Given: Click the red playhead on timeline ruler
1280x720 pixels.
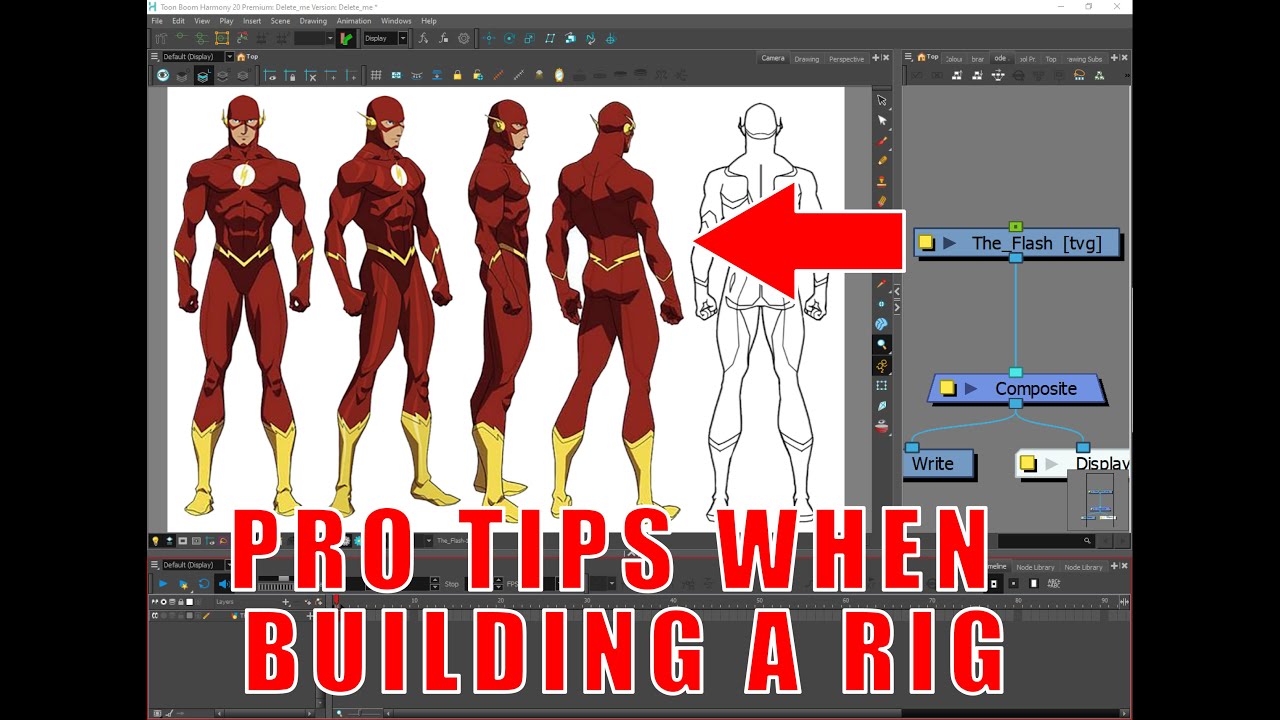Looking at the screenshot, I should click(336, 601).
